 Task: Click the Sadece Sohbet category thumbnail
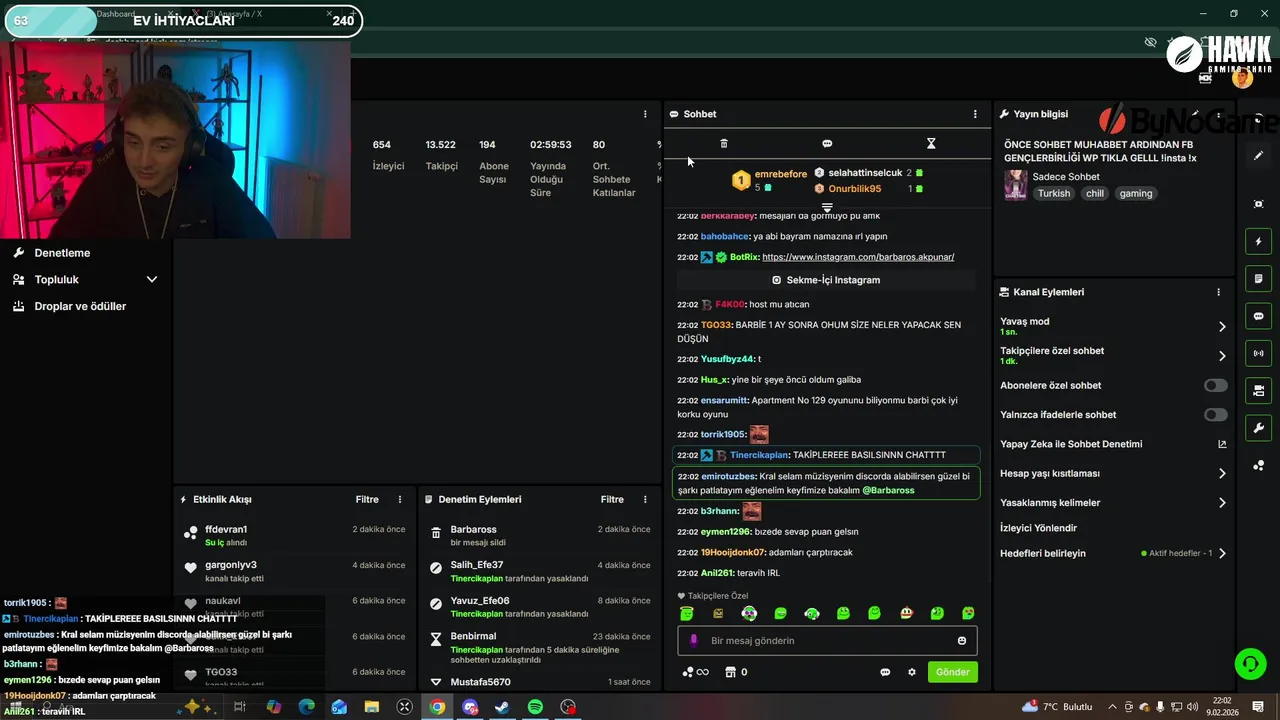point(1015,185)
